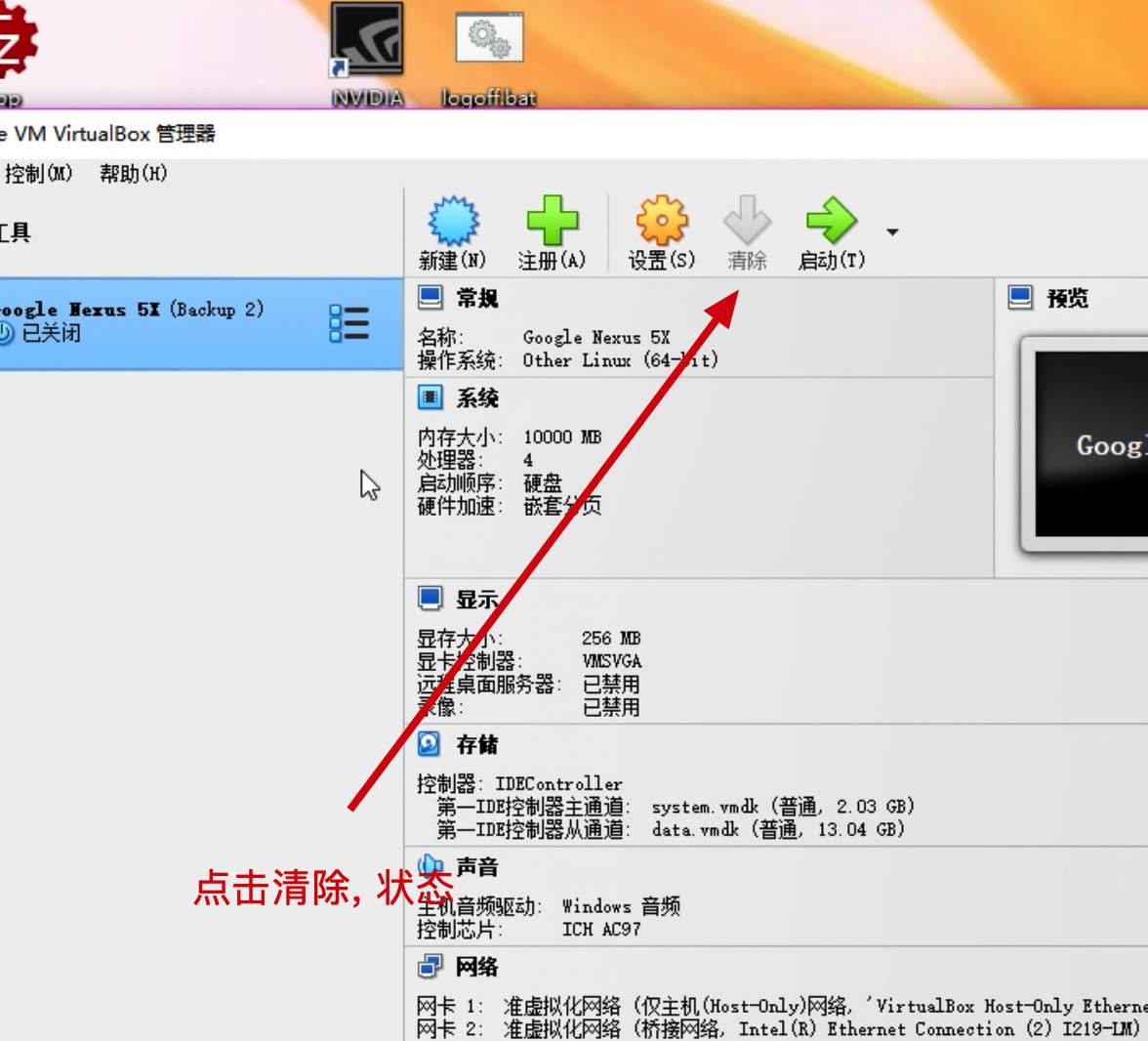Viewport: 1148px width, 1041px height.
Task: Click the 预览 preview header text
Action: click(x=1068, y=298)
